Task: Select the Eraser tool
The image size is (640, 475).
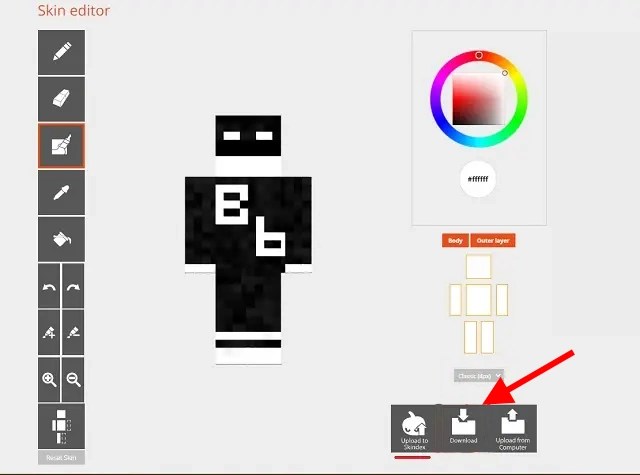Action: click(x=62, y=99)
